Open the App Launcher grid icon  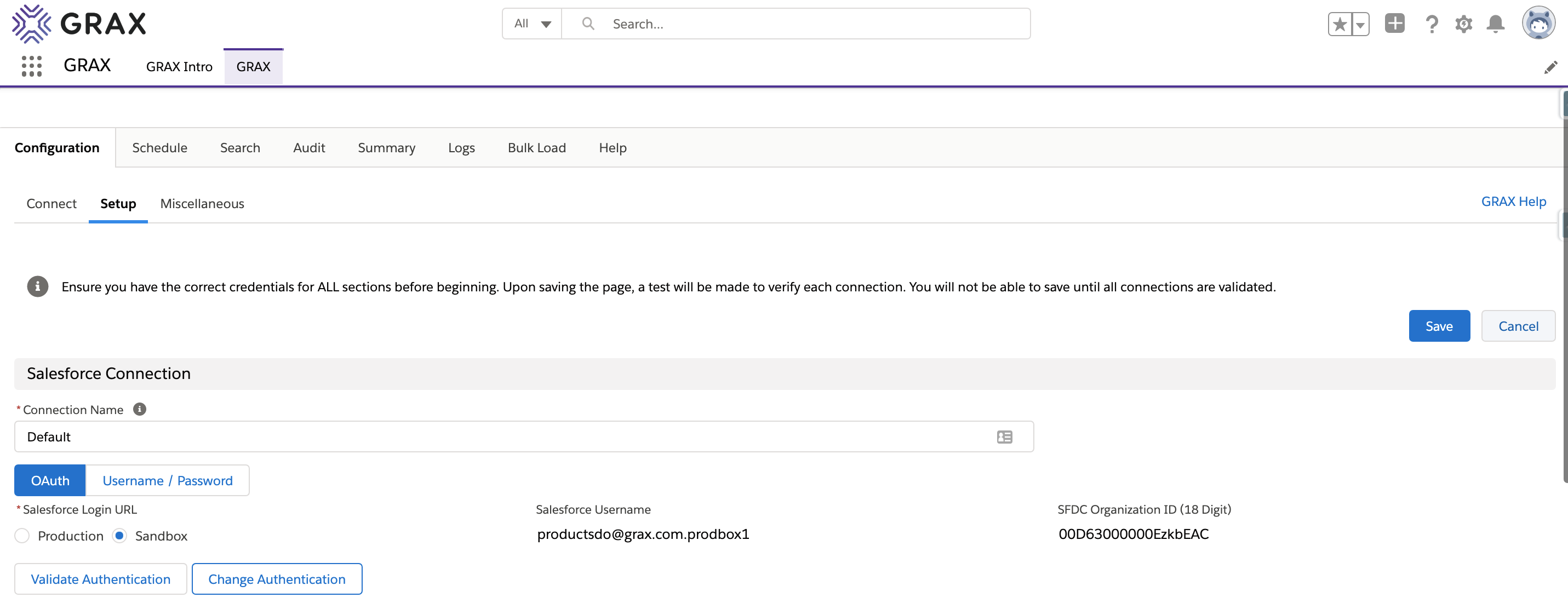[x=32, y=66]
